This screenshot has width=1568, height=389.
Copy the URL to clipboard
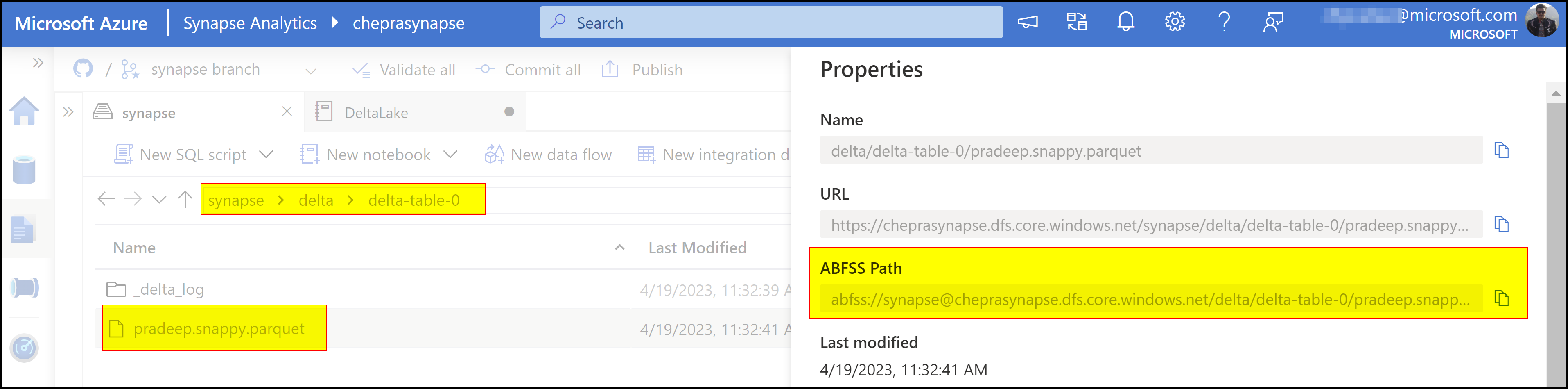coord(1502,224)
